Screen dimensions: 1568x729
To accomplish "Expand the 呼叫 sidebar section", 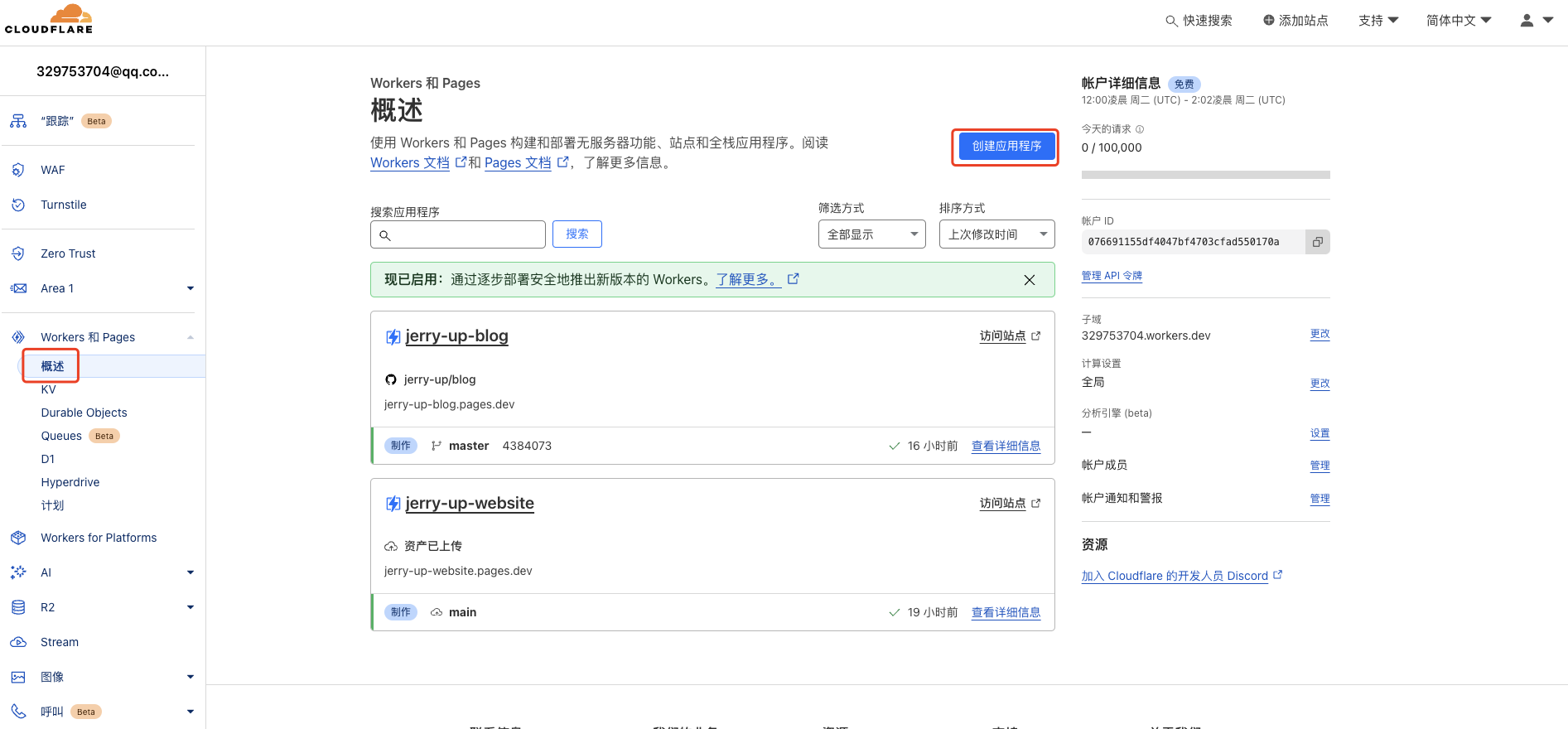I will (191, 712).
